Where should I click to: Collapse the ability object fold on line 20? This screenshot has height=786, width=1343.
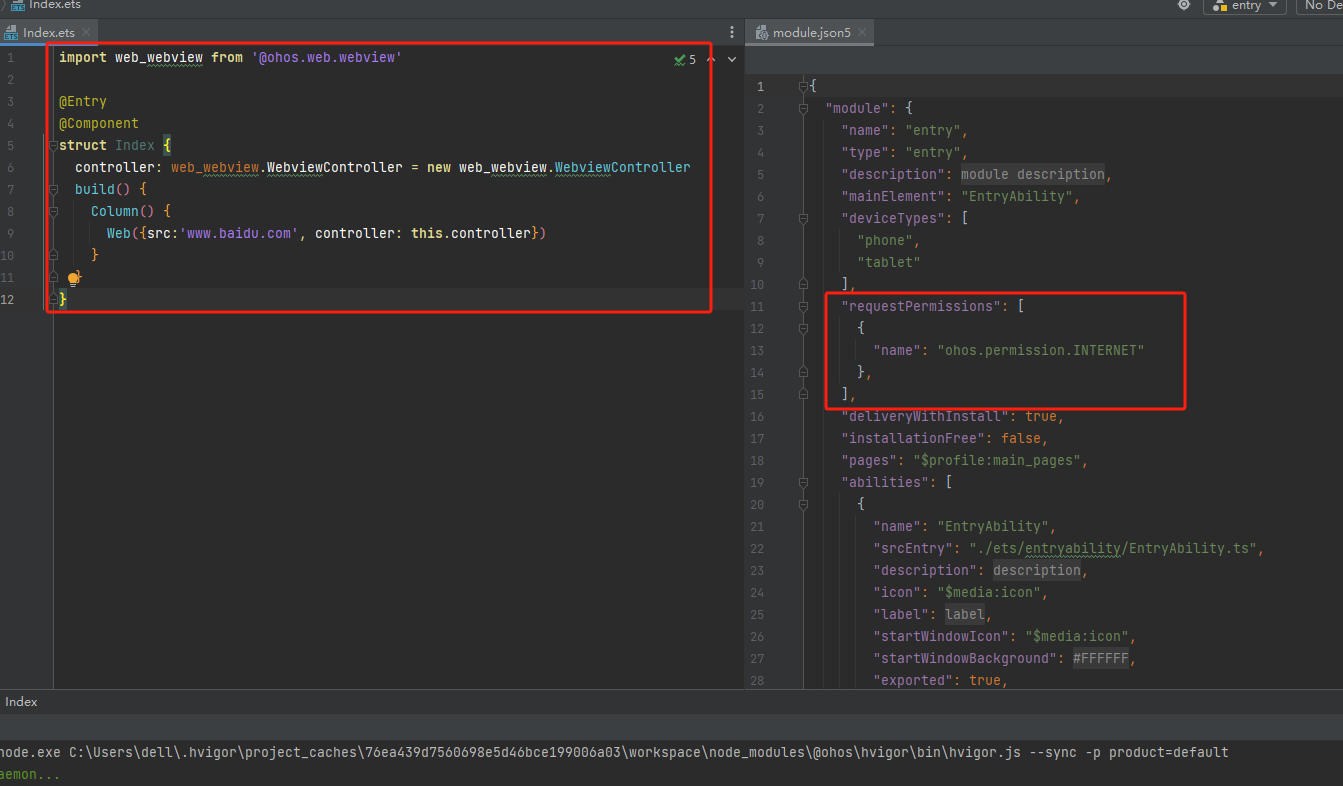(803, 505)
